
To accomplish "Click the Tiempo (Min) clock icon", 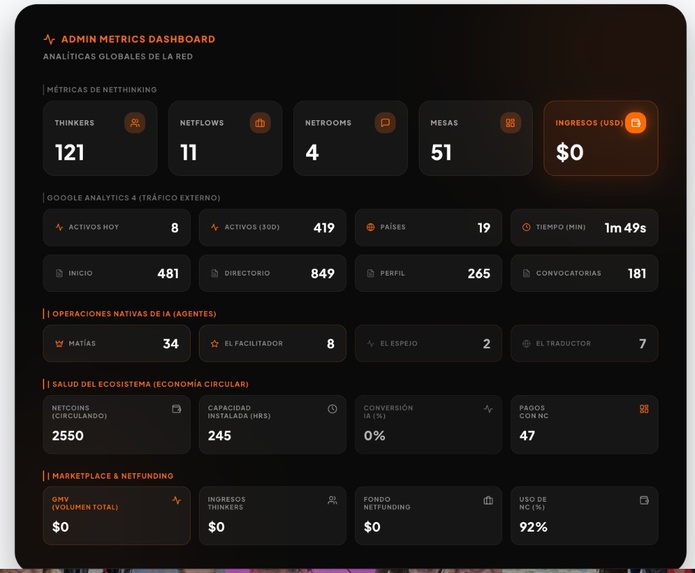I will [526, 227].
